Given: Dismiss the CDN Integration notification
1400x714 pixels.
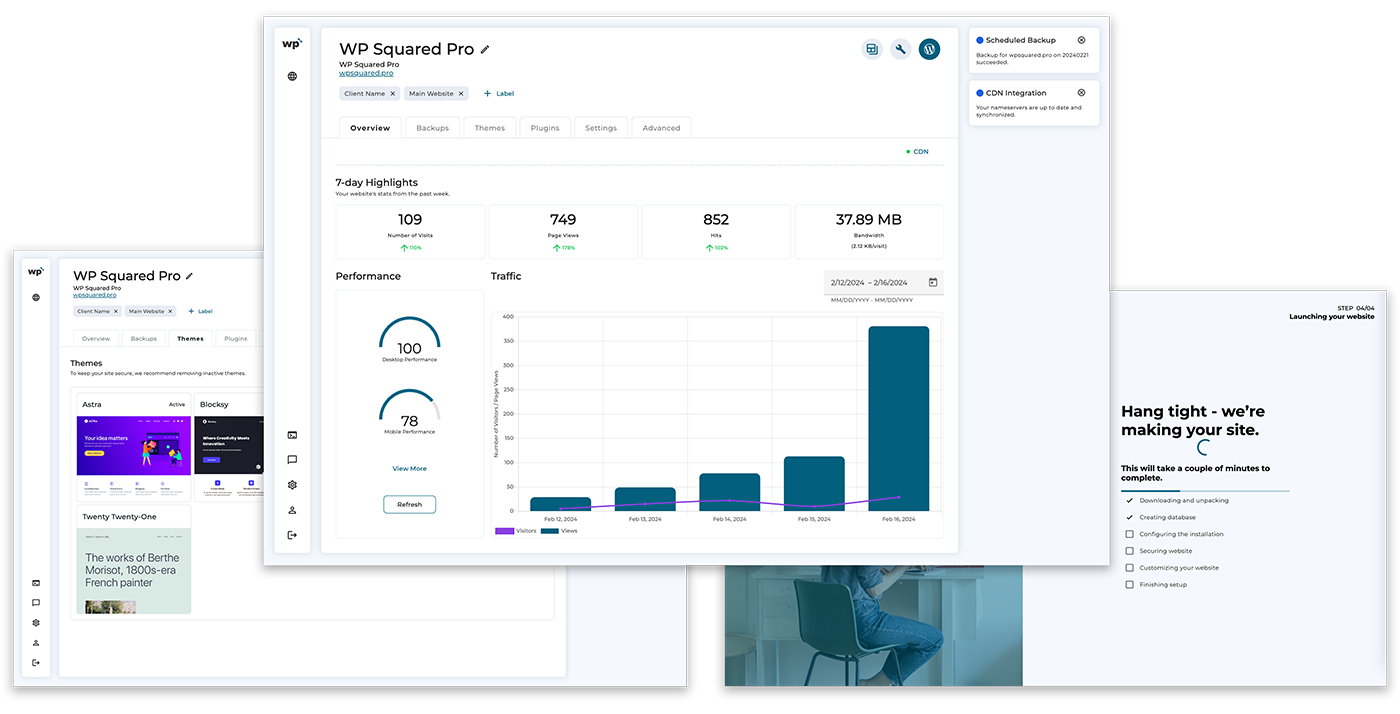Looking at the screenshot, I should [1081, 93].
